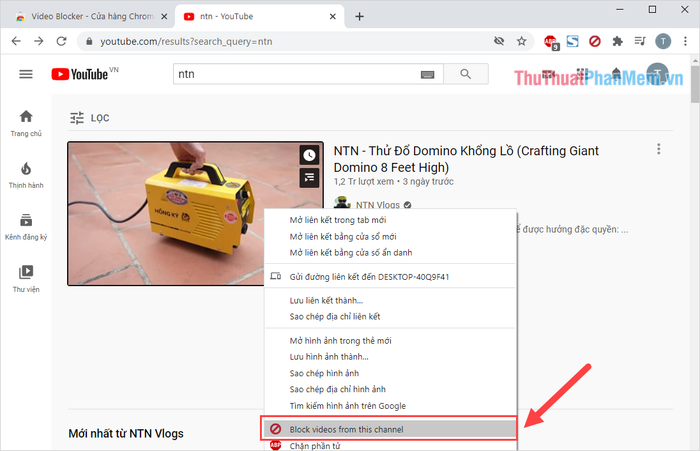700x451 pixels.
Task: Open Thịnh hành trending in the sidebar
Action: coord(26,175)
